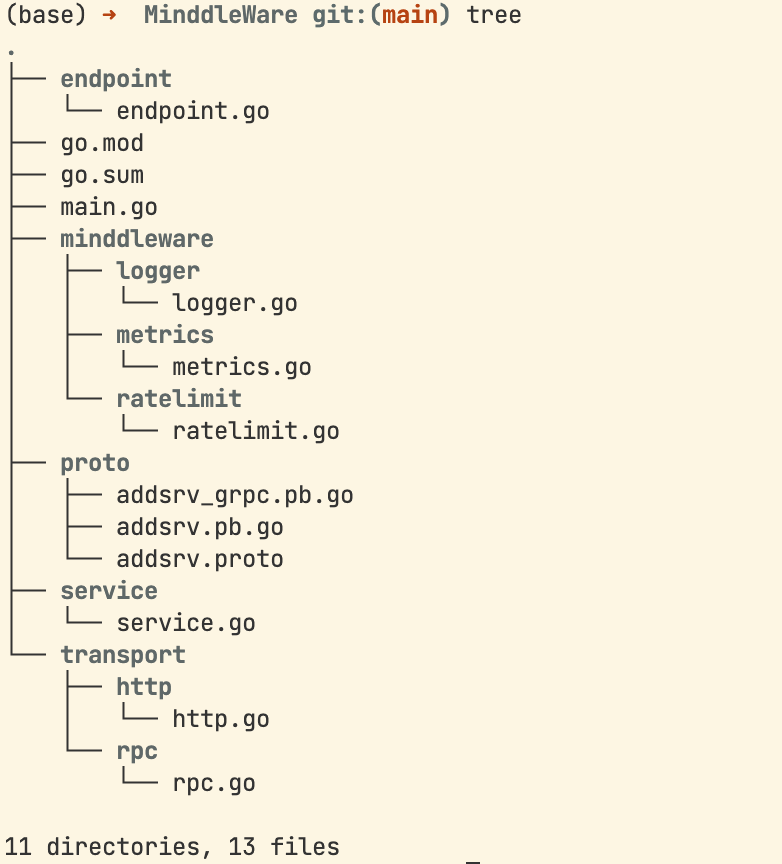Click the metrics.go file name
The height and width of the screenshot is (864, 782).
[x=242, y=368]
